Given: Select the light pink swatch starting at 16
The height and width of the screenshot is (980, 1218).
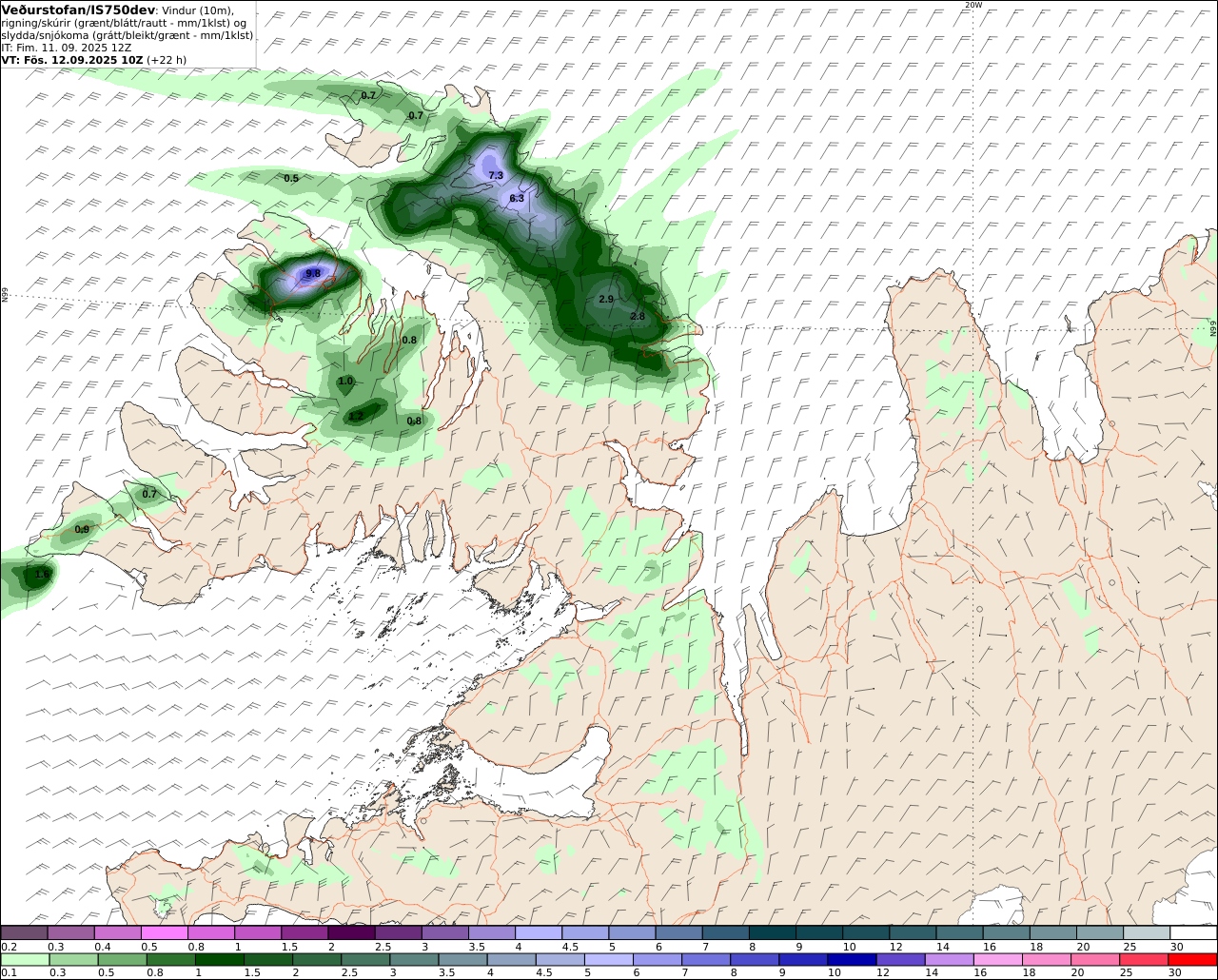Looking at the screenshot, I should pos(998,960).
